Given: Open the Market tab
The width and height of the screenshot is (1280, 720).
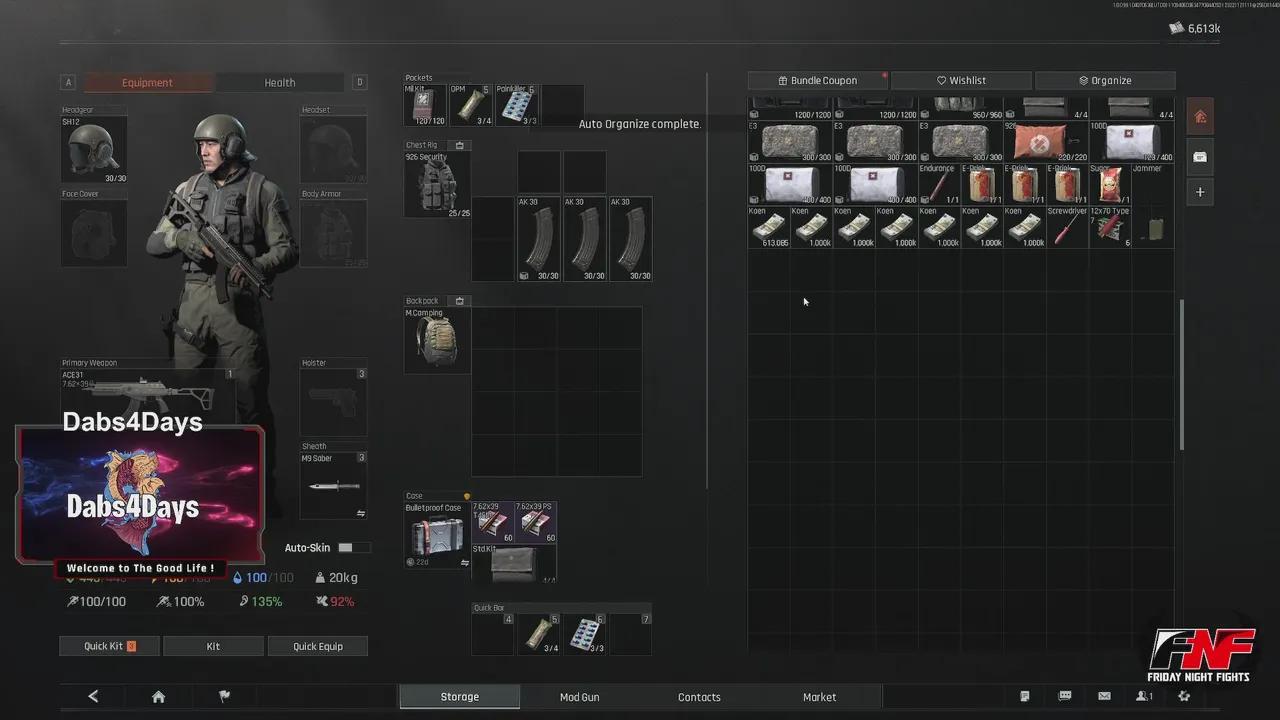Looking at the screenshot, I should click(x=819, y=697).
